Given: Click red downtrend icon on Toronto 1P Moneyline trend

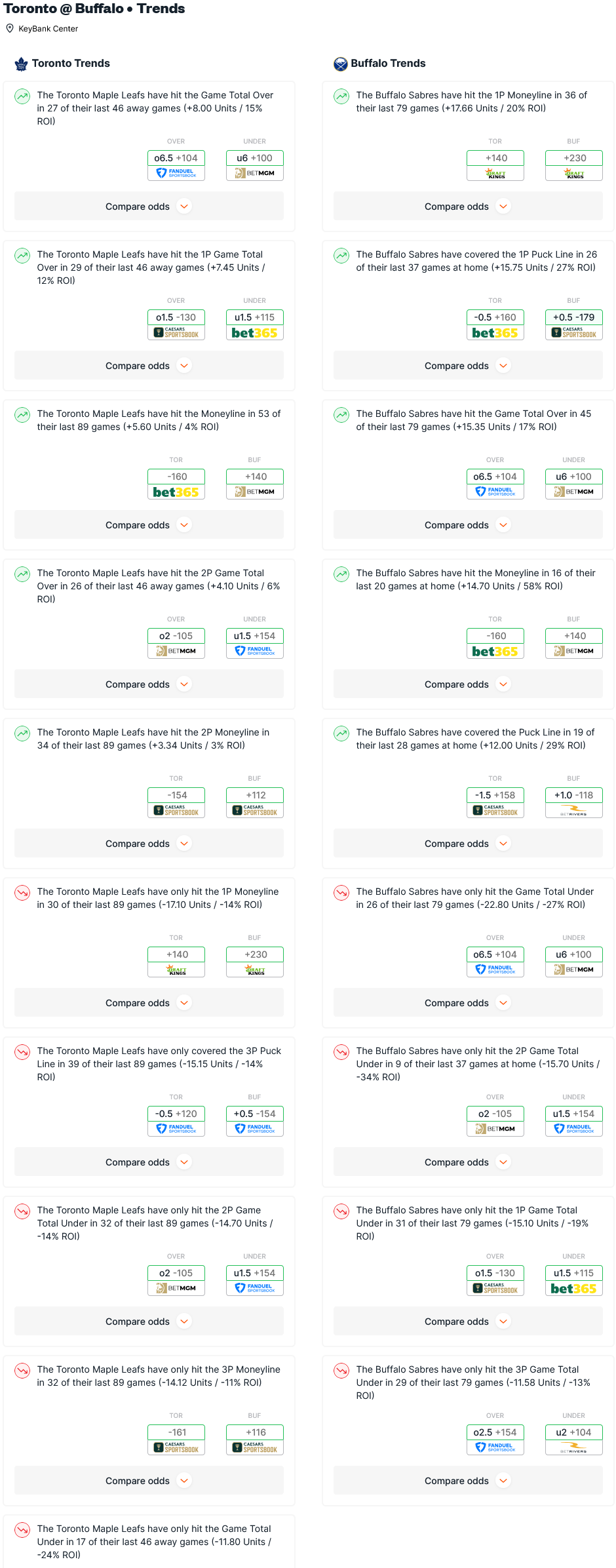Looking at the screenshot, I should tap(22, 893).
